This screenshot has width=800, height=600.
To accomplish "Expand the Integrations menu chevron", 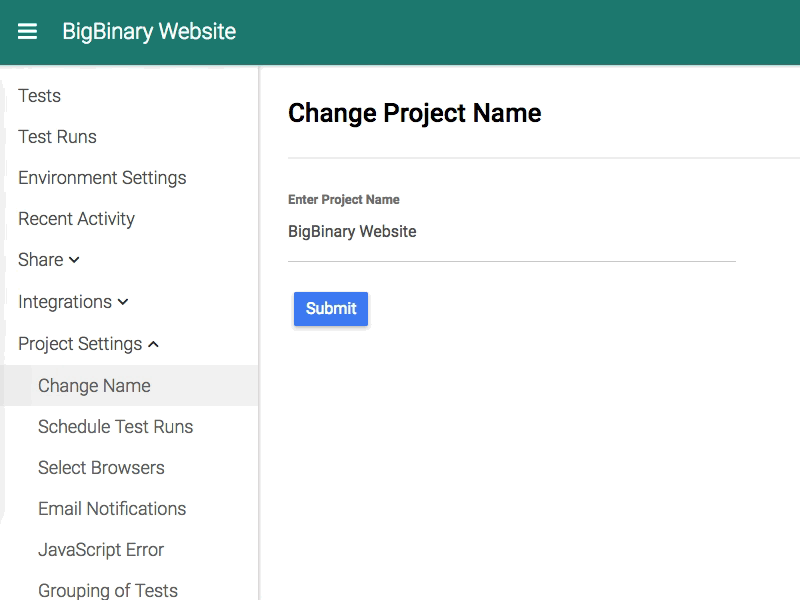I will (123, 302).
